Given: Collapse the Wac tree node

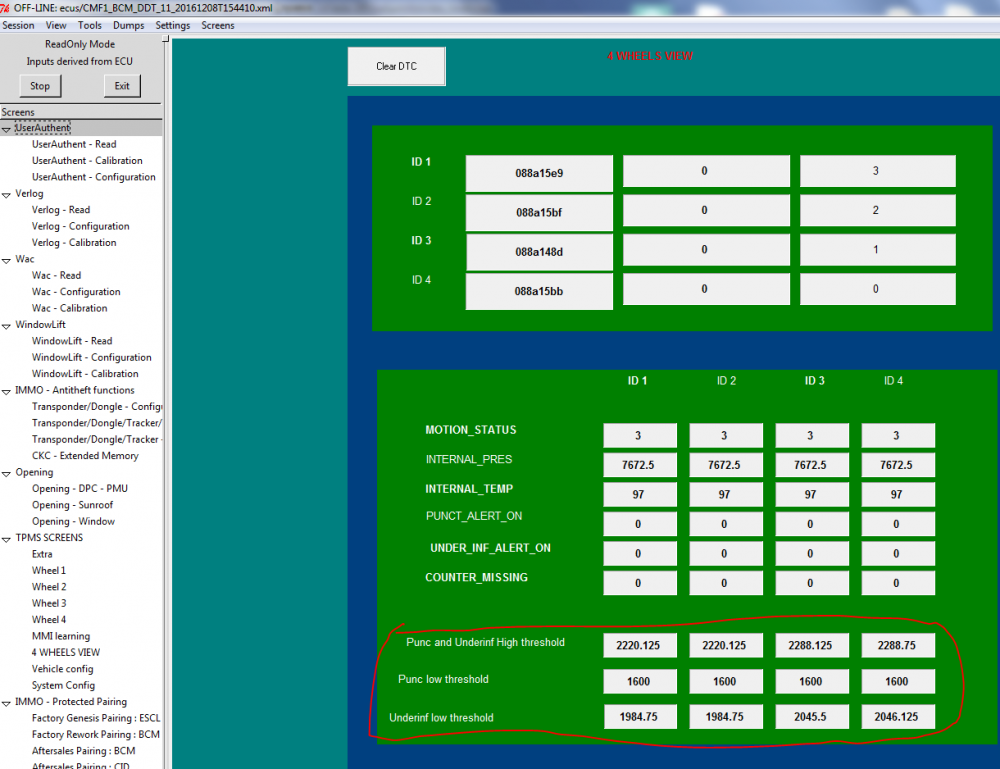Looking at the screenshot, I should pyautogui.click(x=6, y=260).
